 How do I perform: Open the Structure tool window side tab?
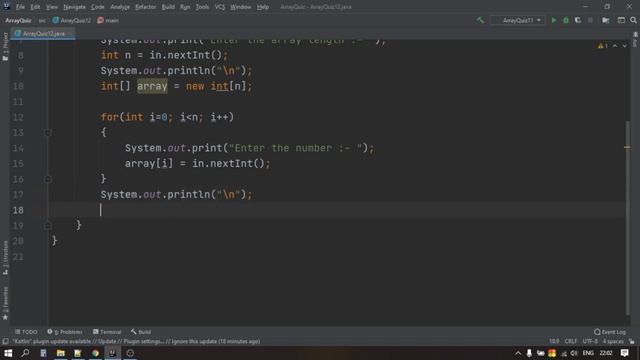(5, 258)
